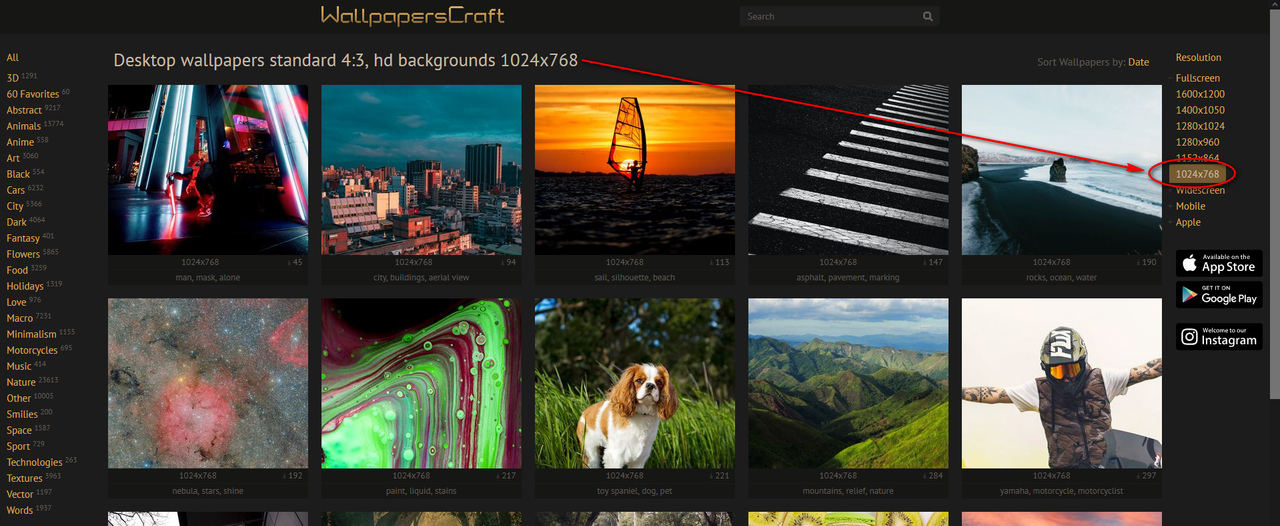Image resolution: width=1280 pixels, height=526 pixels.
Task: Expand the Fullscreen resolution group
Action: point(1197,78)
